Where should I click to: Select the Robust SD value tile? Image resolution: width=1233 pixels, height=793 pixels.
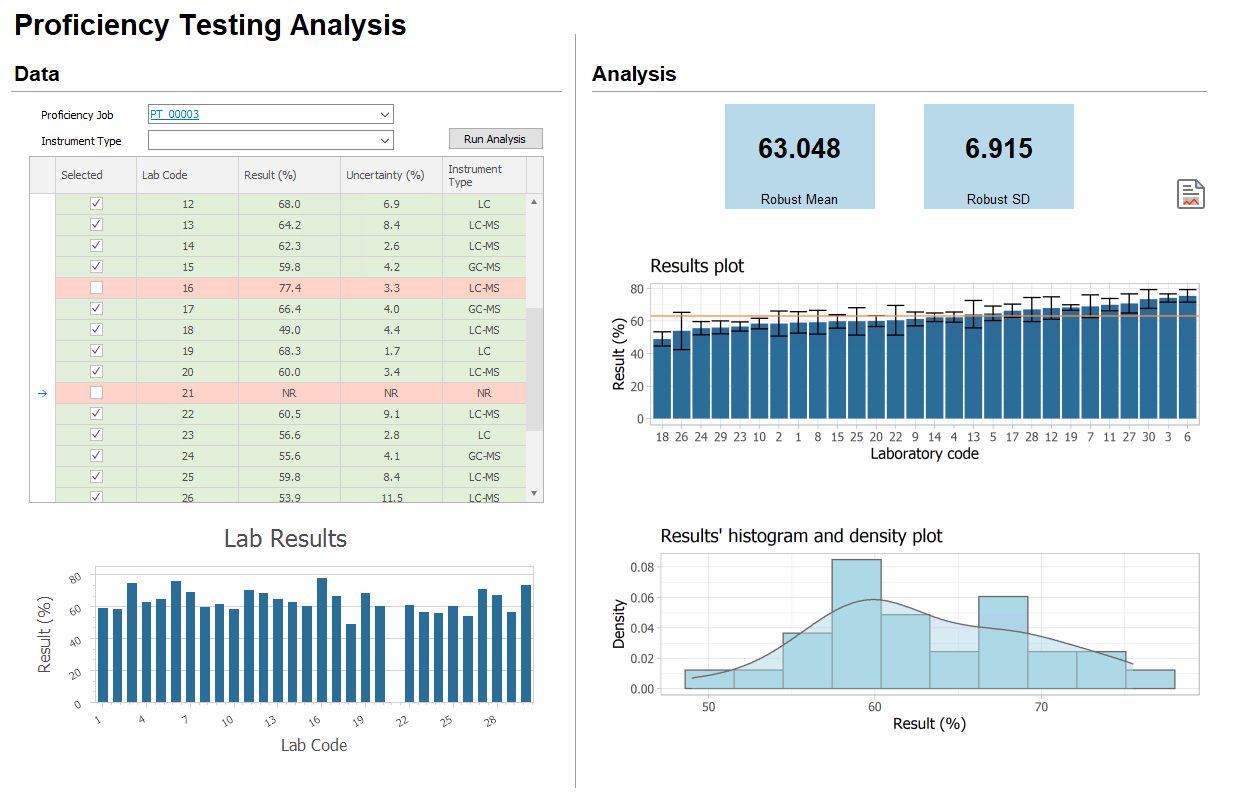point(998,156)
